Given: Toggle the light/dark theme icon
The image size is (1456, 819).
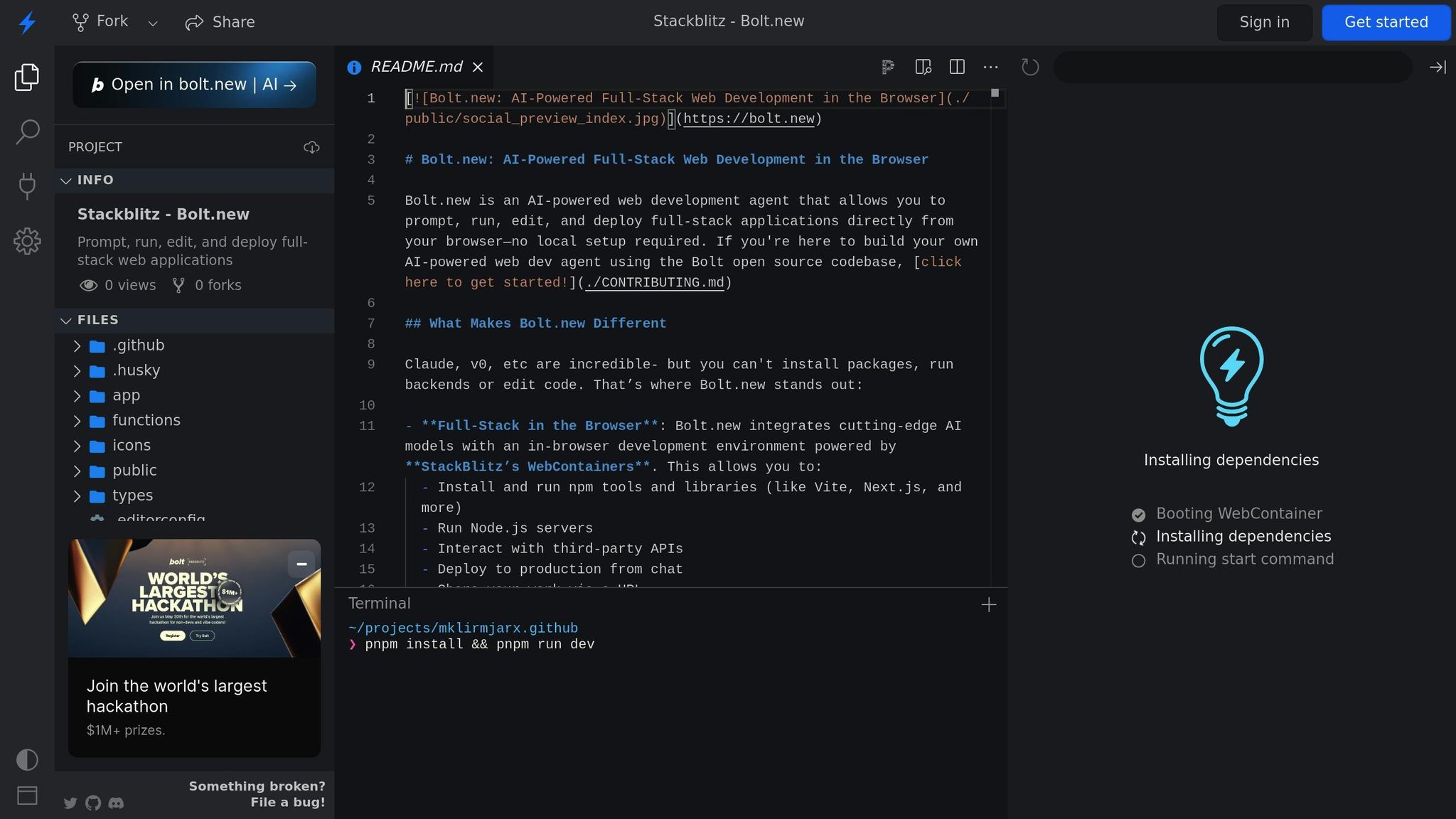Looking at the screenshot, I should point(27,760).
